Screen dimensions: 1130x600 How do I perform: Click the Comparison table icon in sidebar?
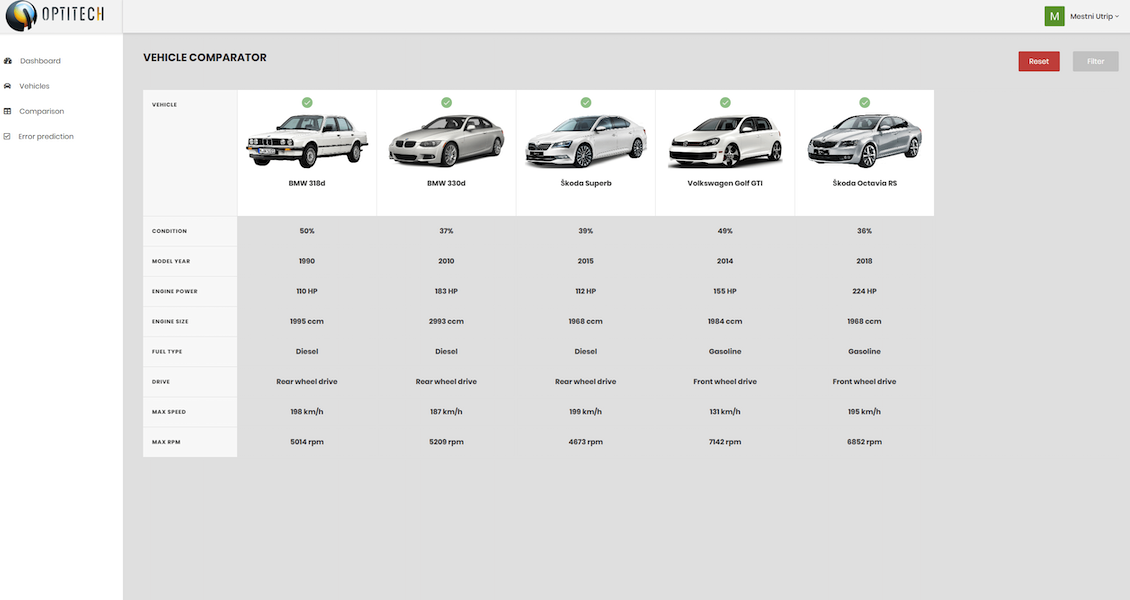(7, 112)
